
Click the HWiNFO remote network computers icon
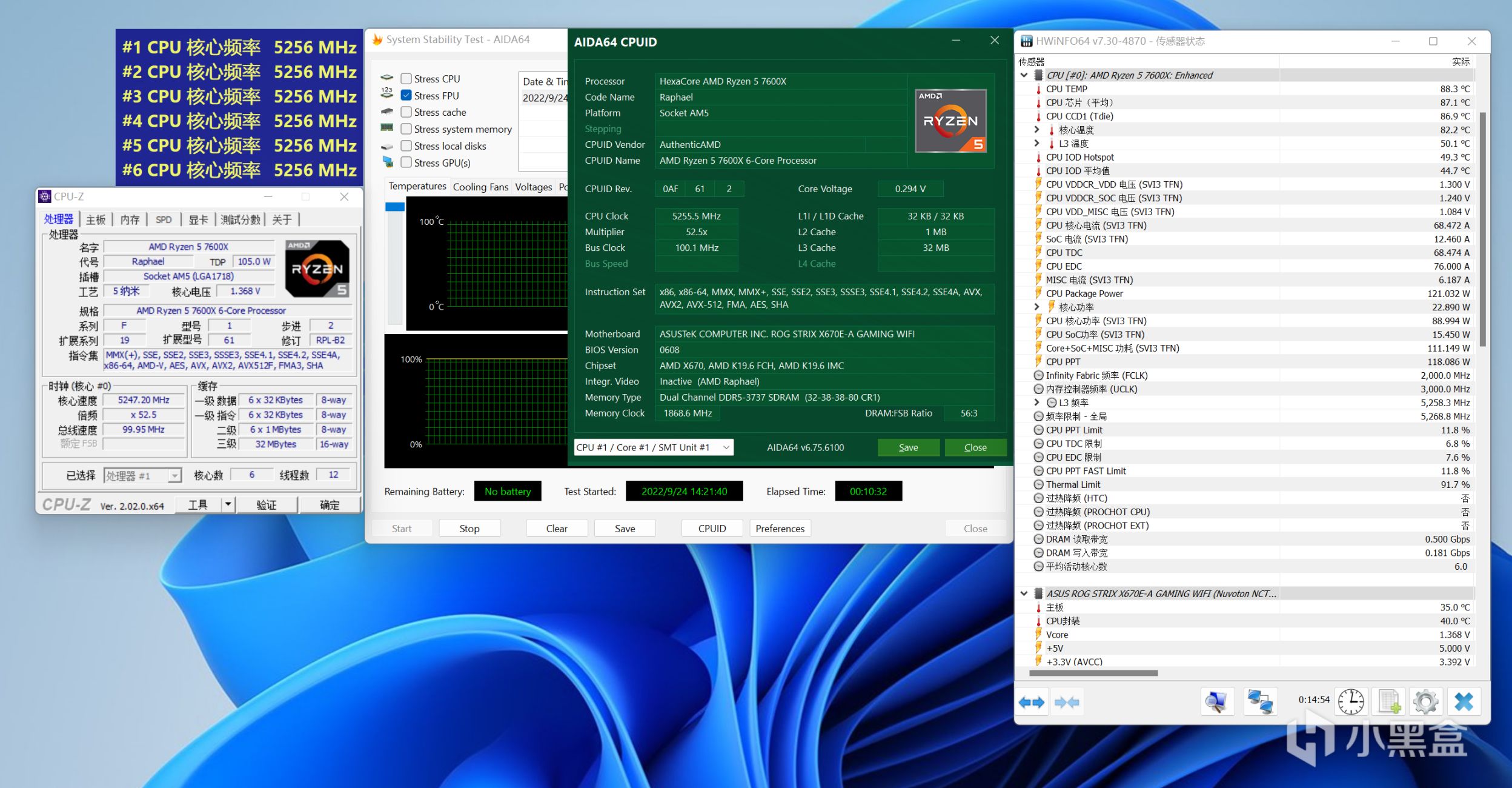[x=1261, y=703]
